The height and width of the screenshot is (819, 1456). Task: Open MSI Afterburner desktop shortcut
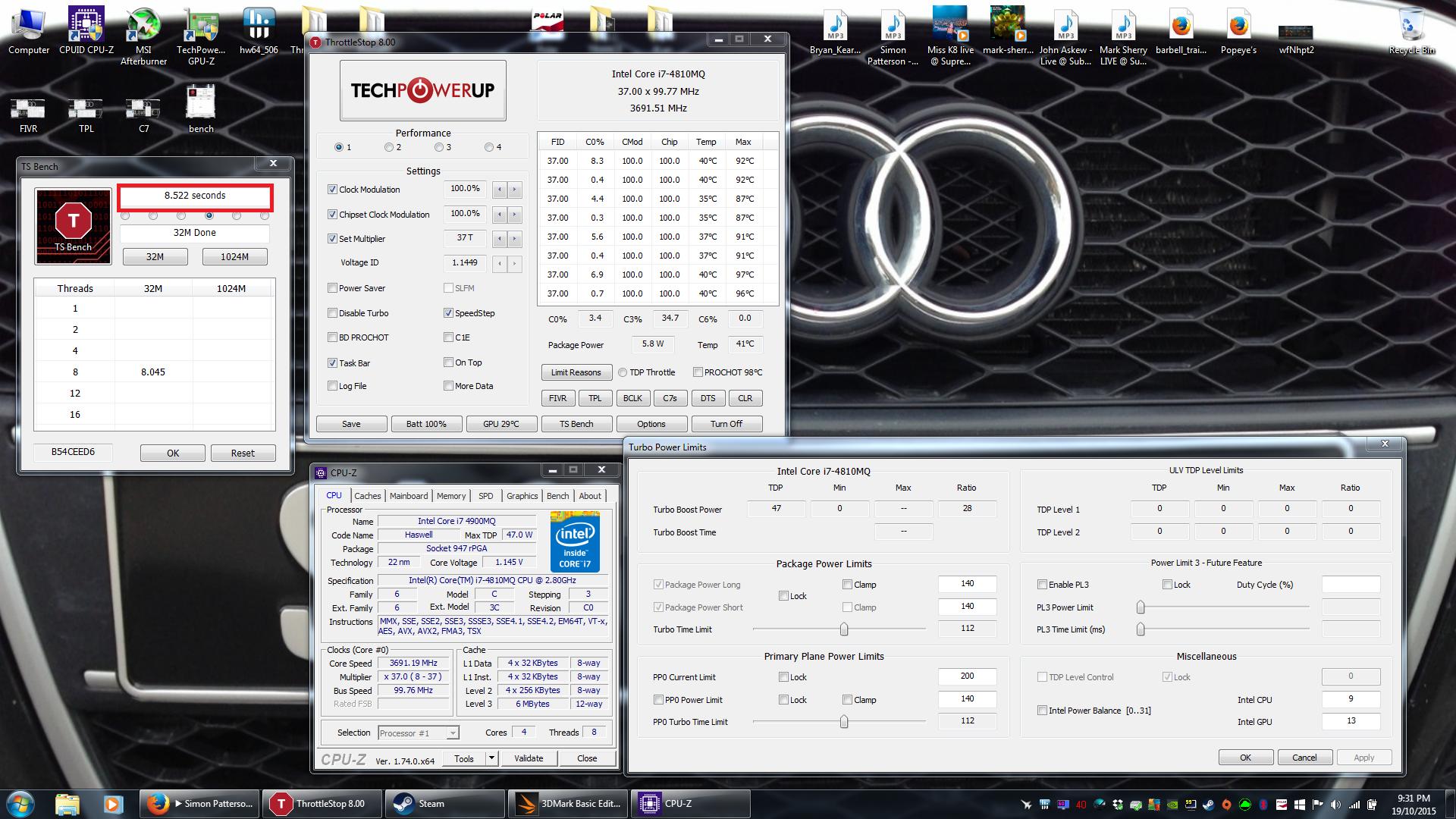point(143,36)
